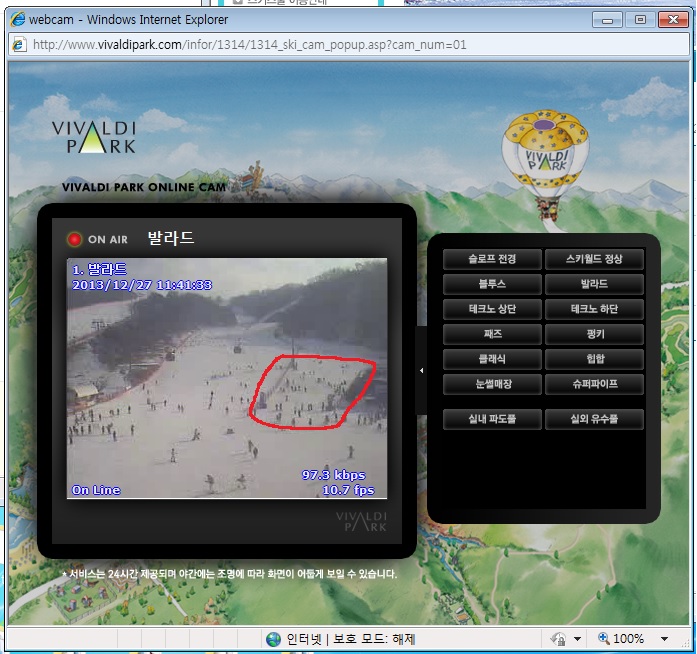Select the 발라드 camera button

point(594,284)
